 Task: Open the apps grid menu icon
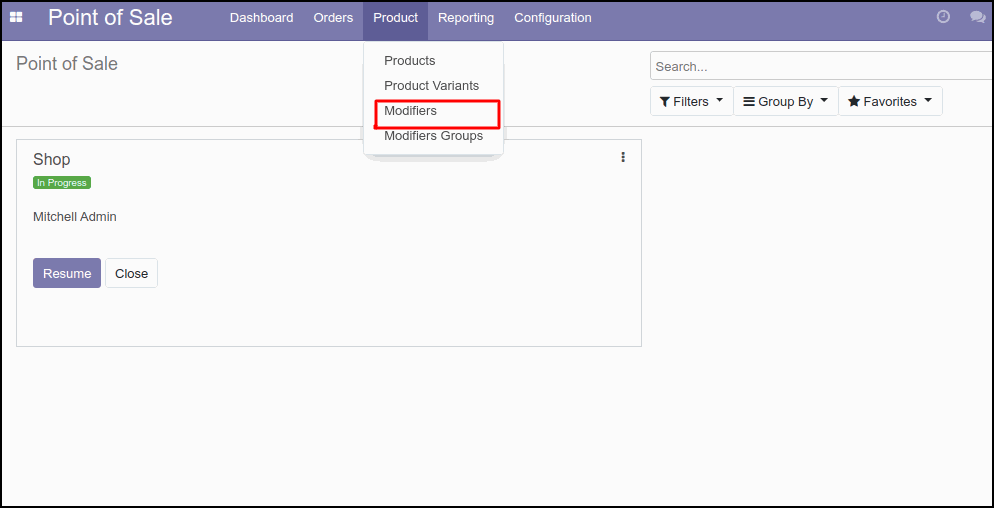click(16, 17)
